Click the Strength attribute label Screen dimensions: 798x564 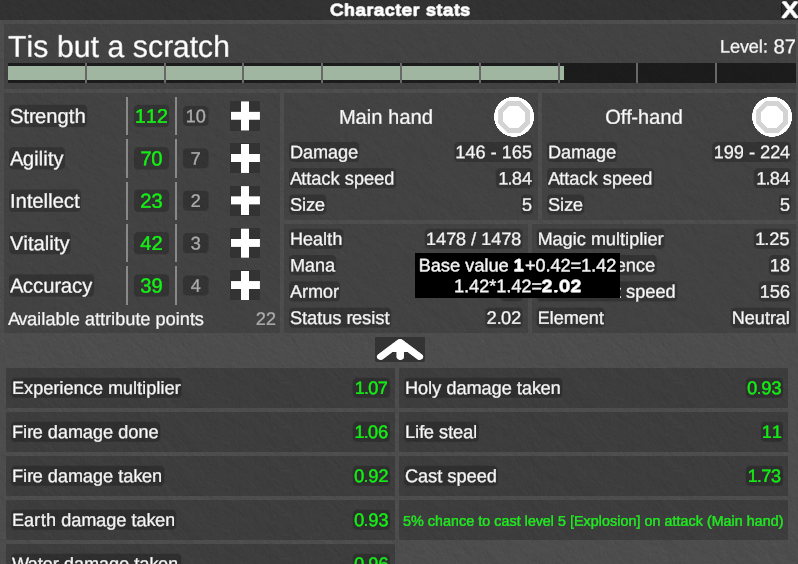(48, 116)
